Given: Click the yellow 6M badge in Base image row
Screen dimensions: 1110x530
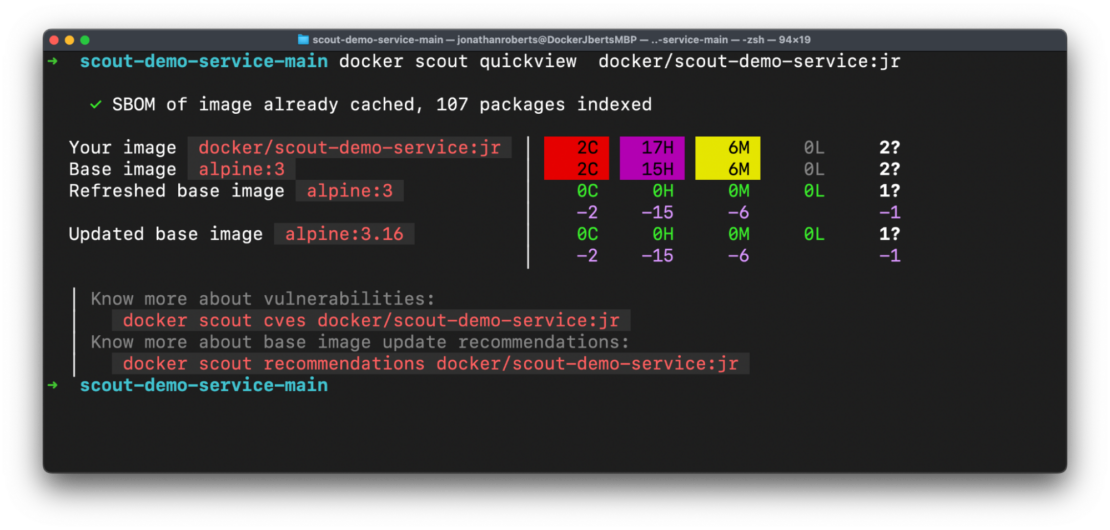Looking at the screenshot, I should click(x=728, y=169).
